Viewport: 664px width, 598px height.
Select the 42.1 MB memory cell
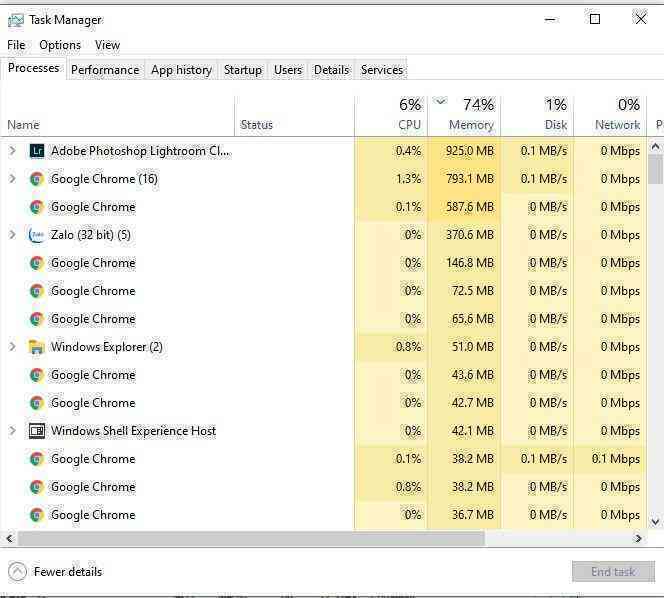464,431
